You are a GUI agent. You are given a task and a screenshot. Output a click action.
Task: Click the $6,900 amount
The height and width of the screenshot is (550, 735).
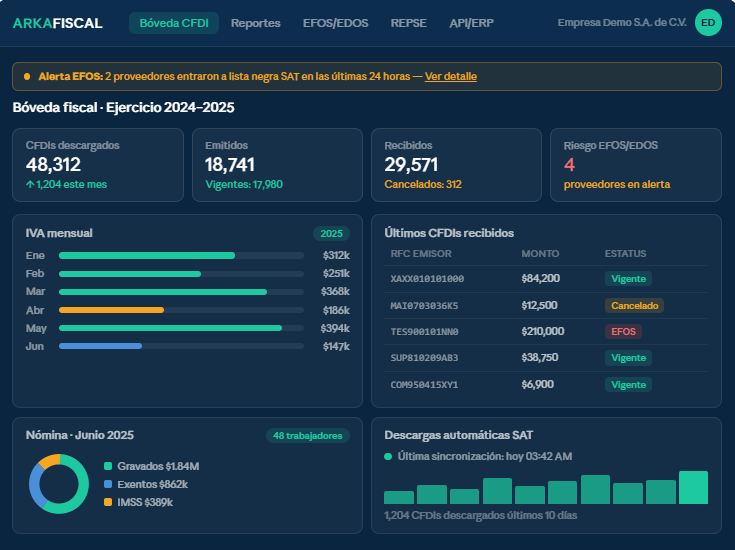click(x=537, y=384)
